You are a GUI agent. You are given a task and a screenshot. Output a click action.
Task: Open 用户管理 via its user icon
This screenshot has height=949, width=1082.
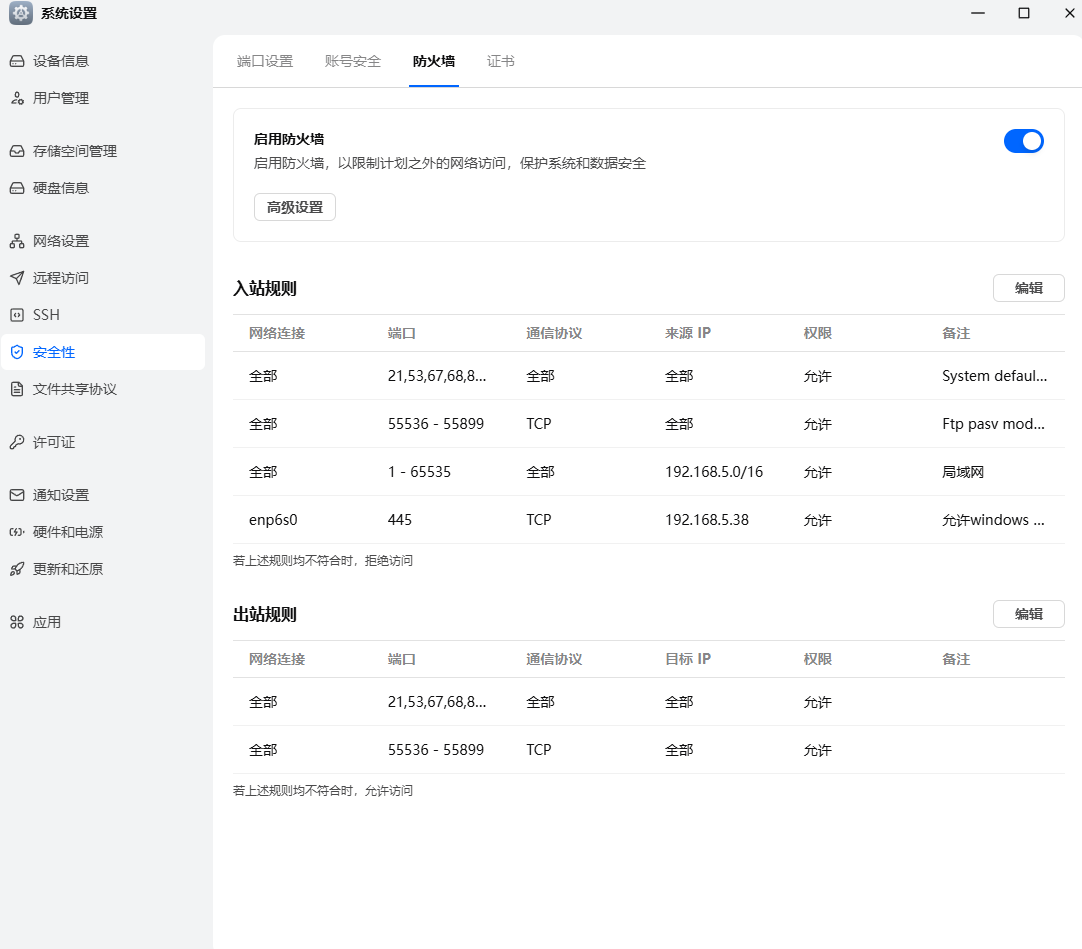coord(17,98)
